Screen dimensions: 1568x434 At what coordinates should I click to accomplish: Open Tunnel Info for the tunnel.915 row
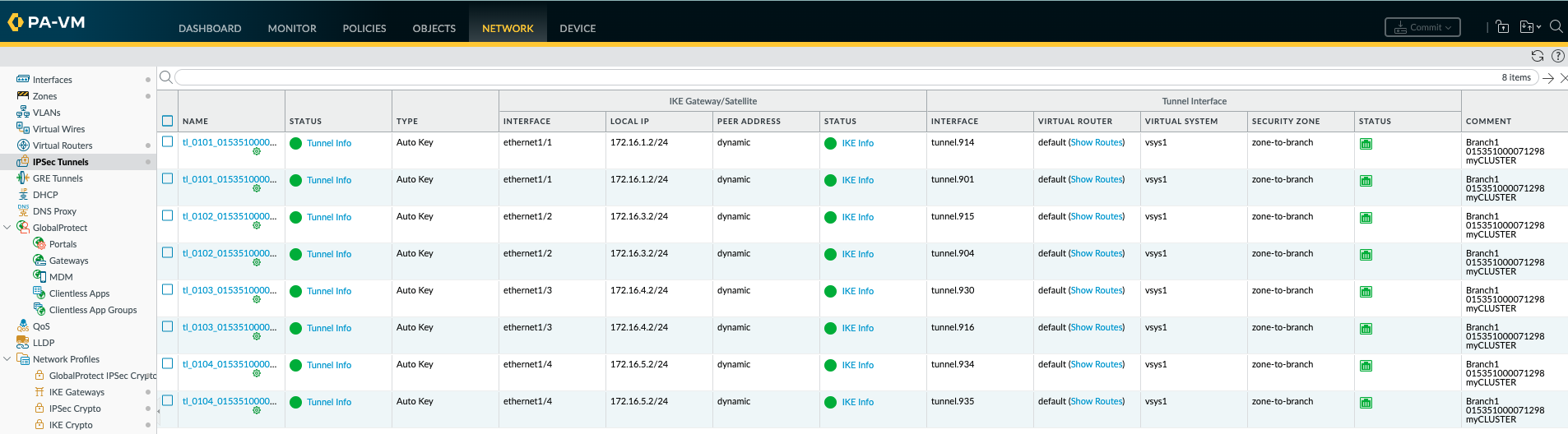pyautogui.click(x=329, y=217)
